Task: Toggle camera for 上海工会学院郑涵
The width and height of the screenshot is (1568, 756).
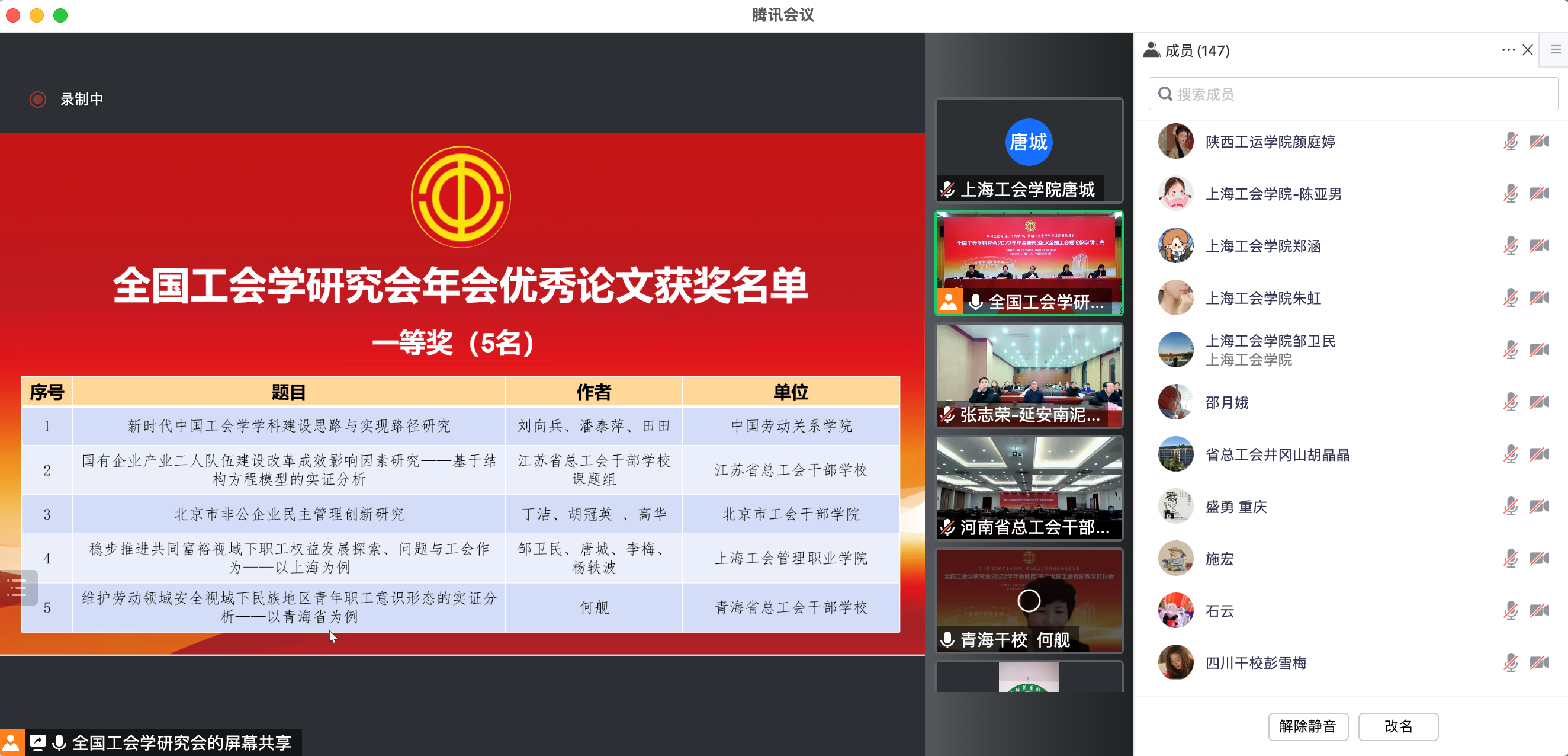Action: [x=1540, y=246]
